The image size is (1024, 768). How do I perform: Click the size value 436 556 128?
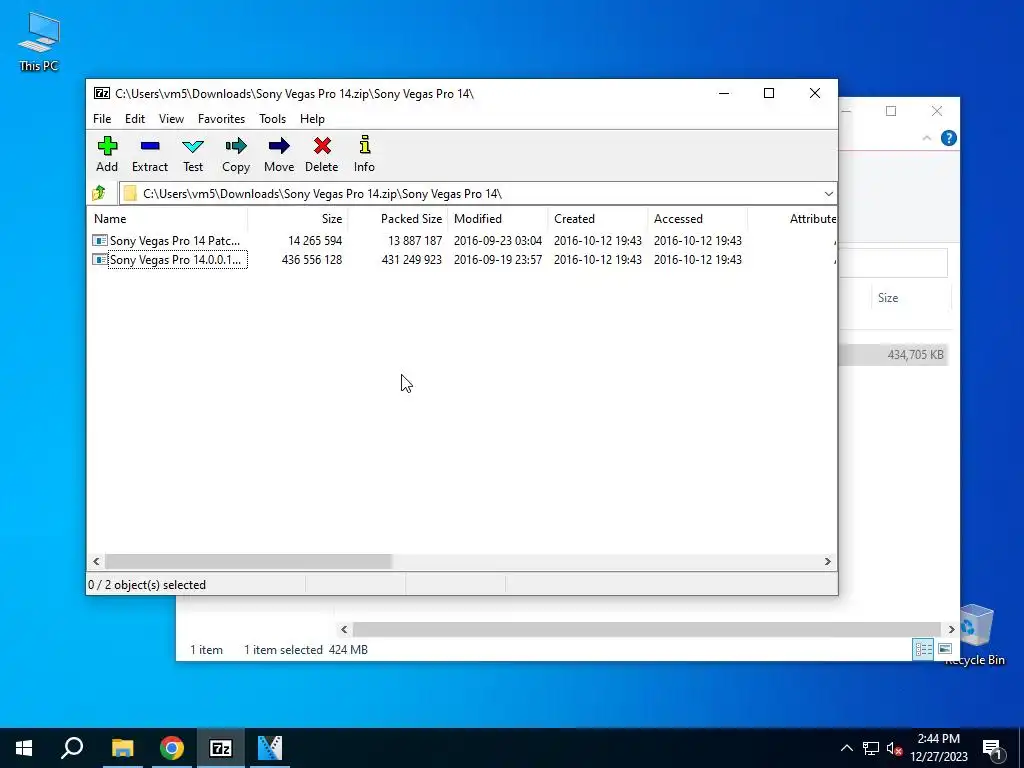pos(312,259)
